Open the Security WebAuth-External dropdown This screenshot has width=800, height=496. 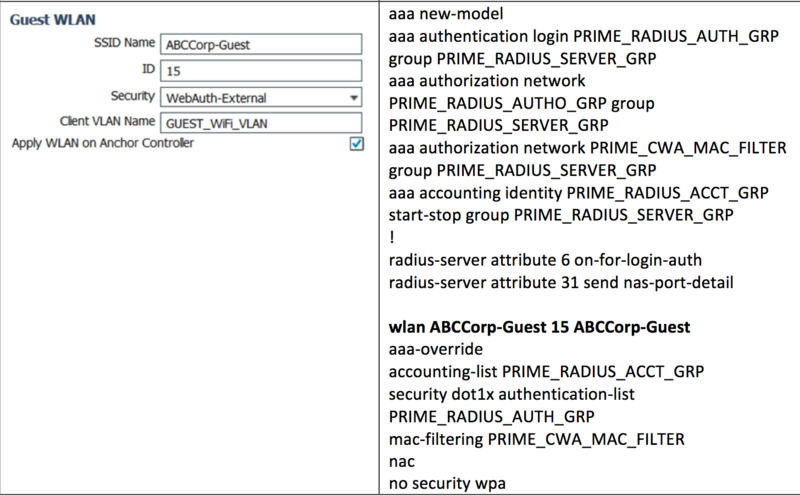(260, 97)
